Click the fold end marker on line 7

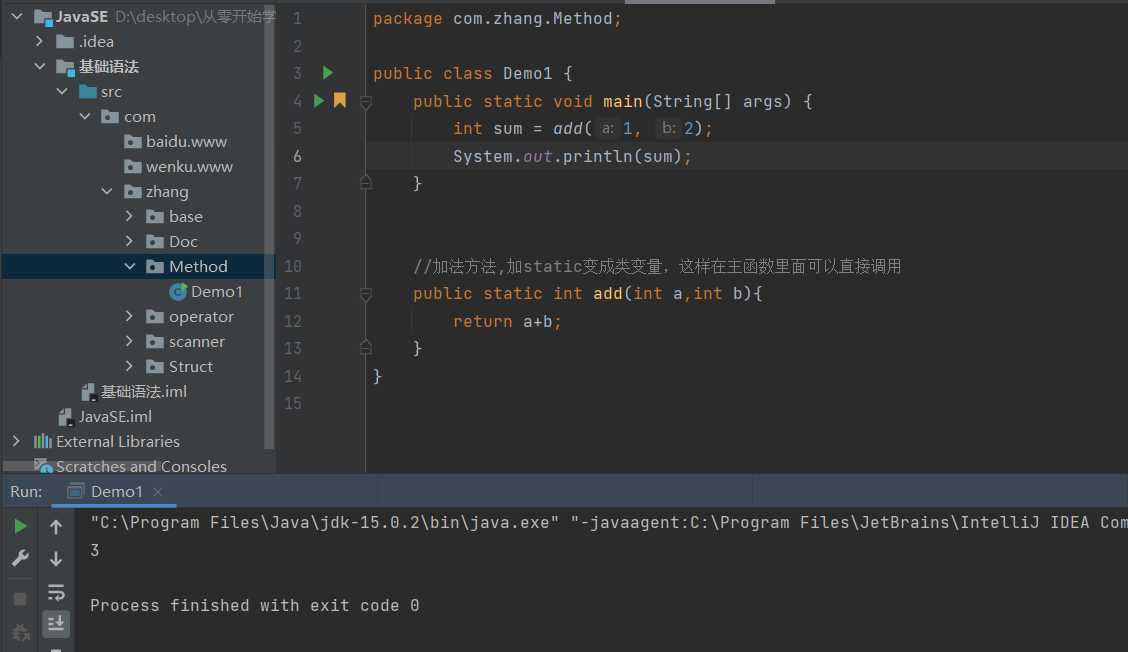point(365,183)
